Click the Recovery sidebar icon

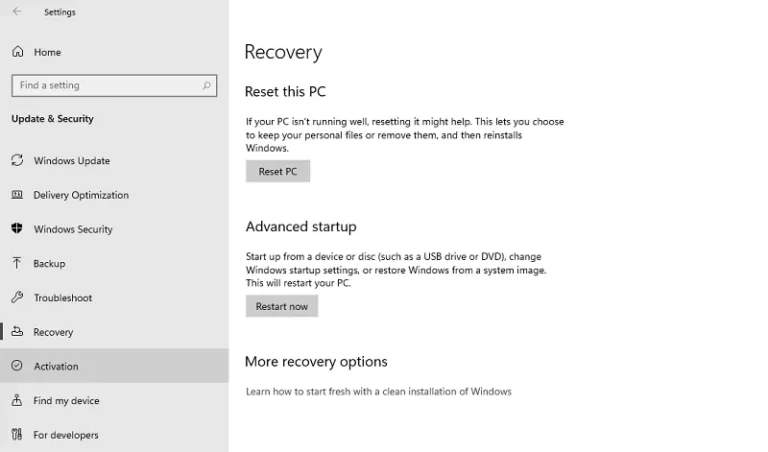(17, 332)
